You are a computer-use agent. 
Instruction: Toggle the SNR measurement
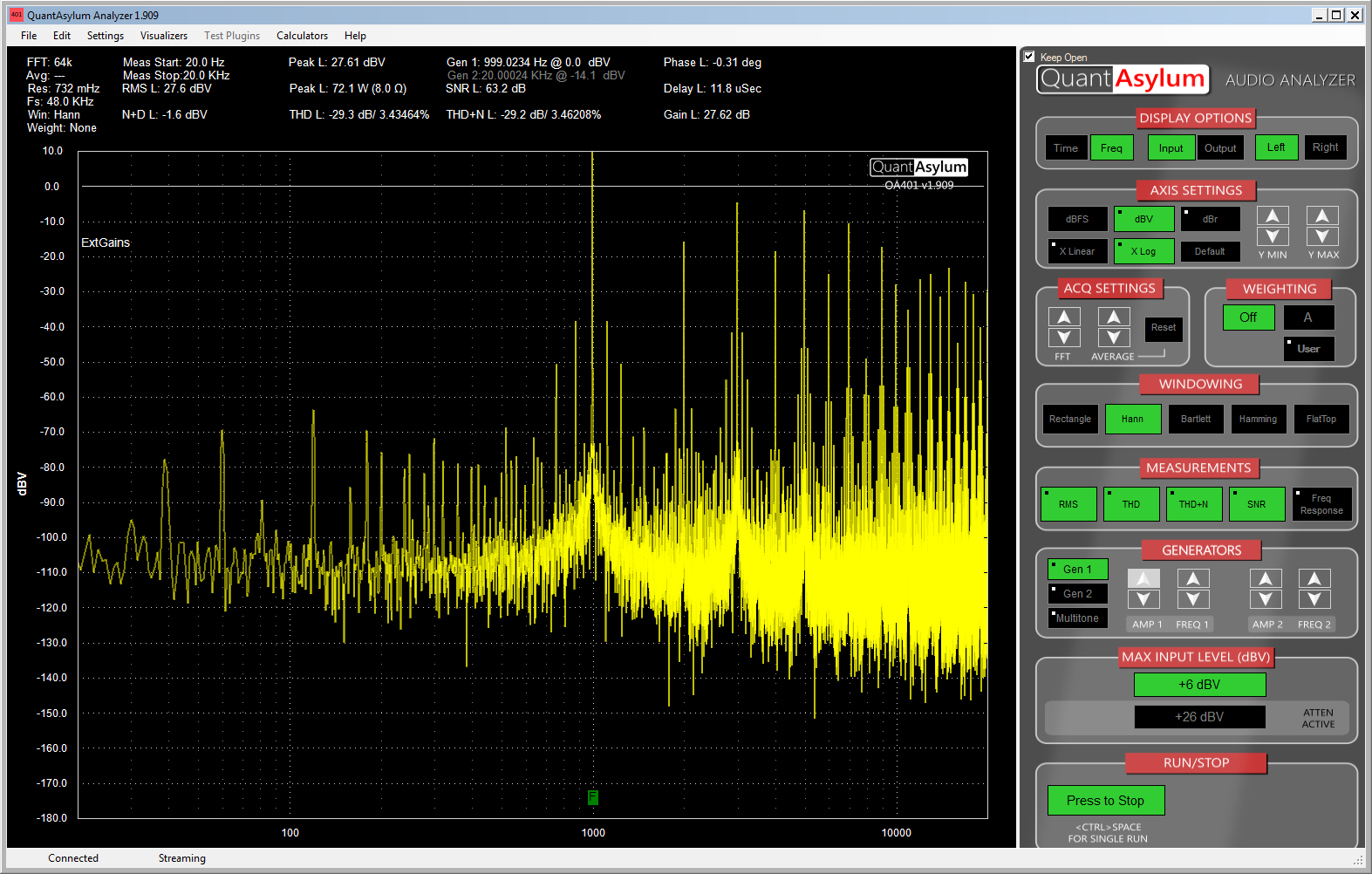(x=1257, y=504)
